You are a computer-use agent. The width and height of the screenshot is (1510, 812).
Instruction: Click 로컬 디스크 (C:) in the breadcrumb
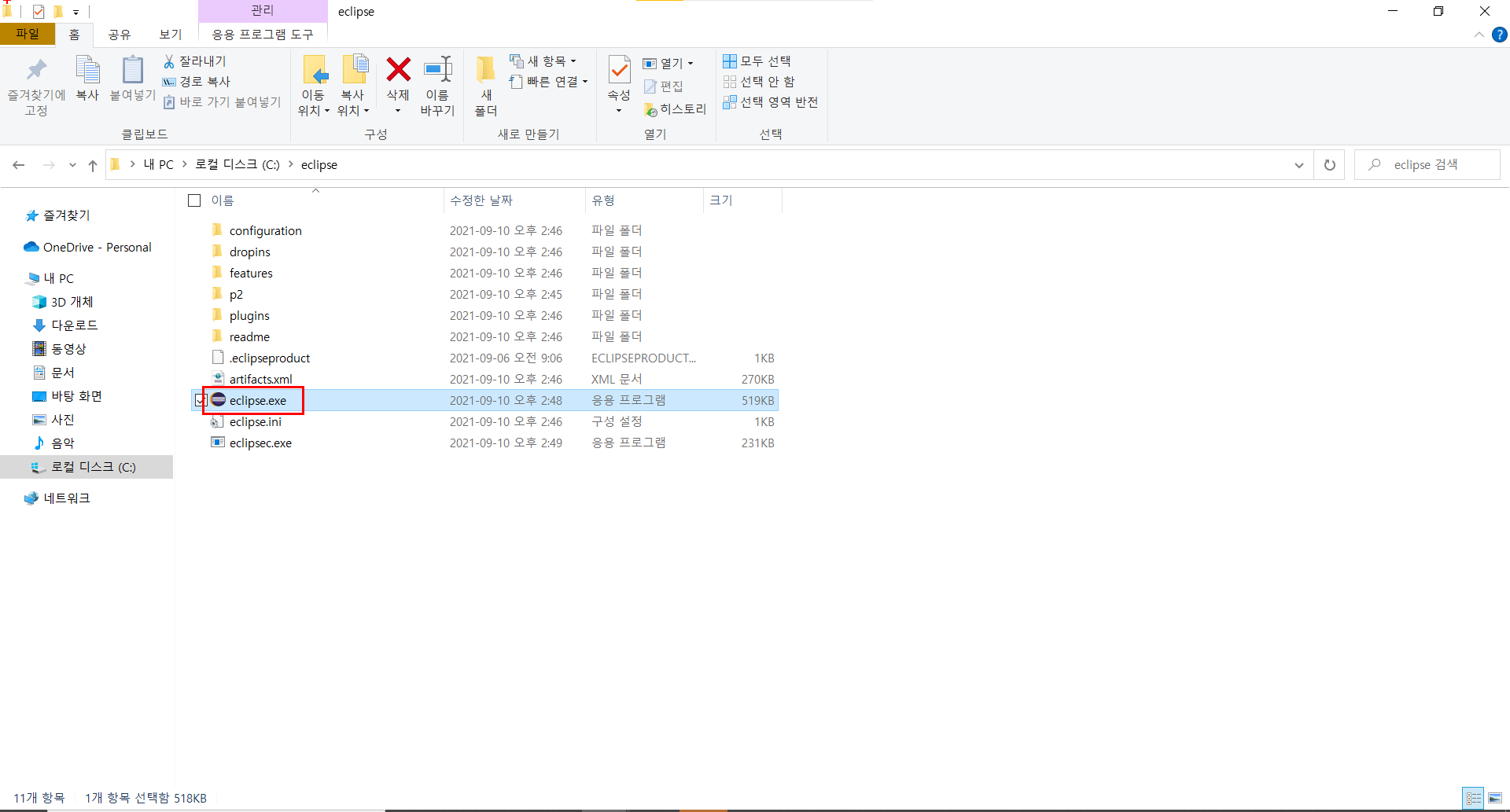[238, 165]
